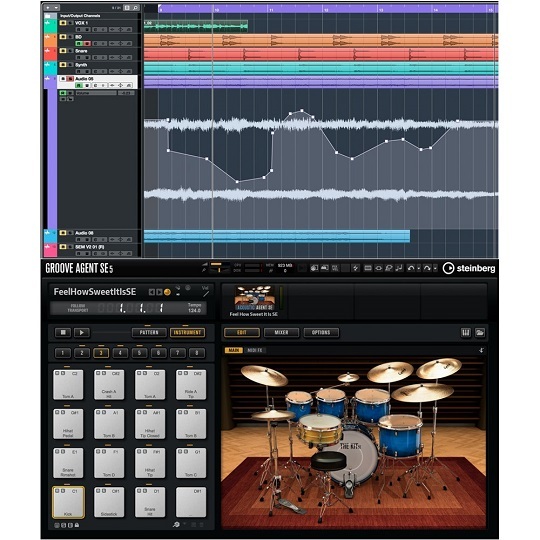Trigger the Sidestick pad
540x540 pixels.
coord(109,502)
